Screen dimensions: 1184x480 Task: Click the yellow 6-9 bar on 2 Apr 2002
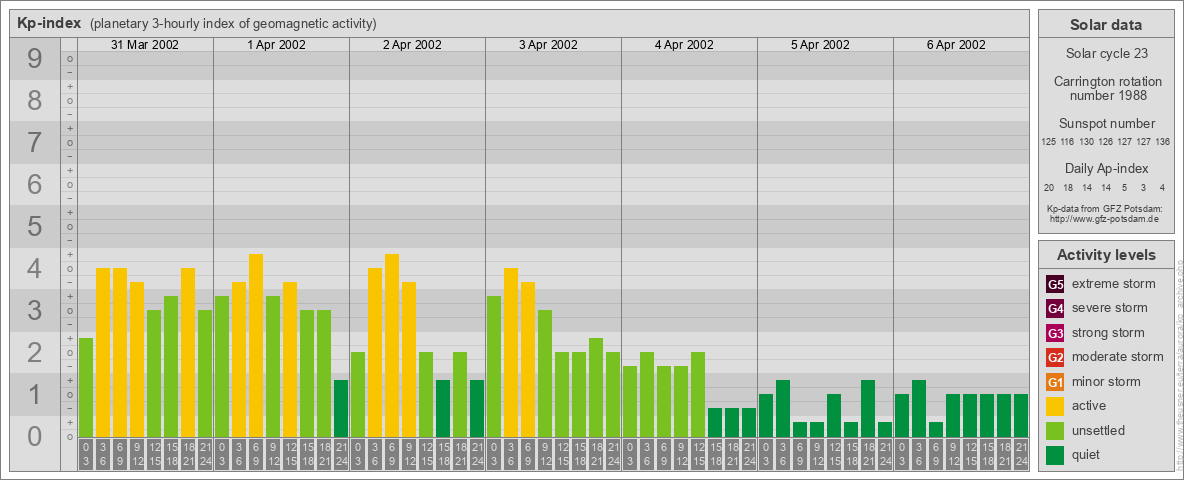[x=392, y=345]
